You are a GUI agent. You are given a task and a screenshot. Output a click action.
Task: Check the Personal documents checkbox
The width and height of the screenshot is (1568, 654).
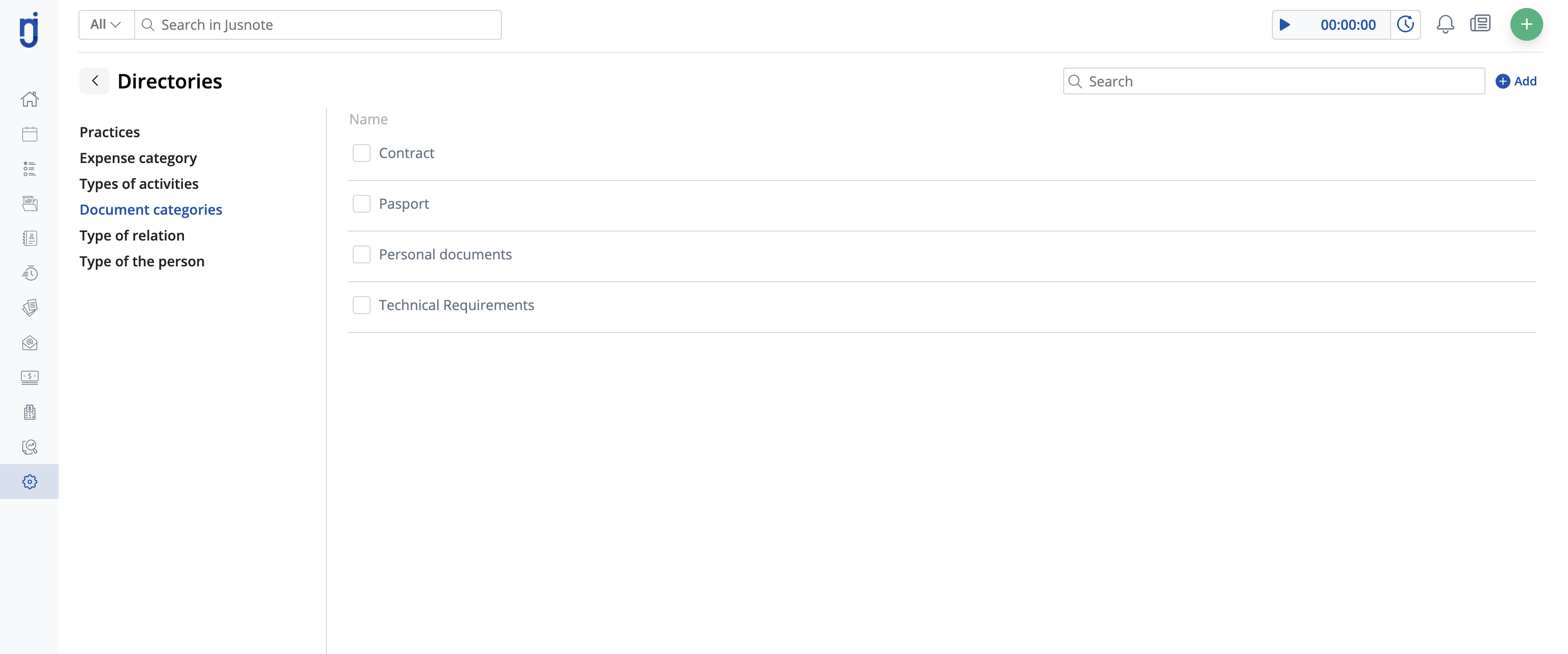pyautogui.click(x=362, y=254)
